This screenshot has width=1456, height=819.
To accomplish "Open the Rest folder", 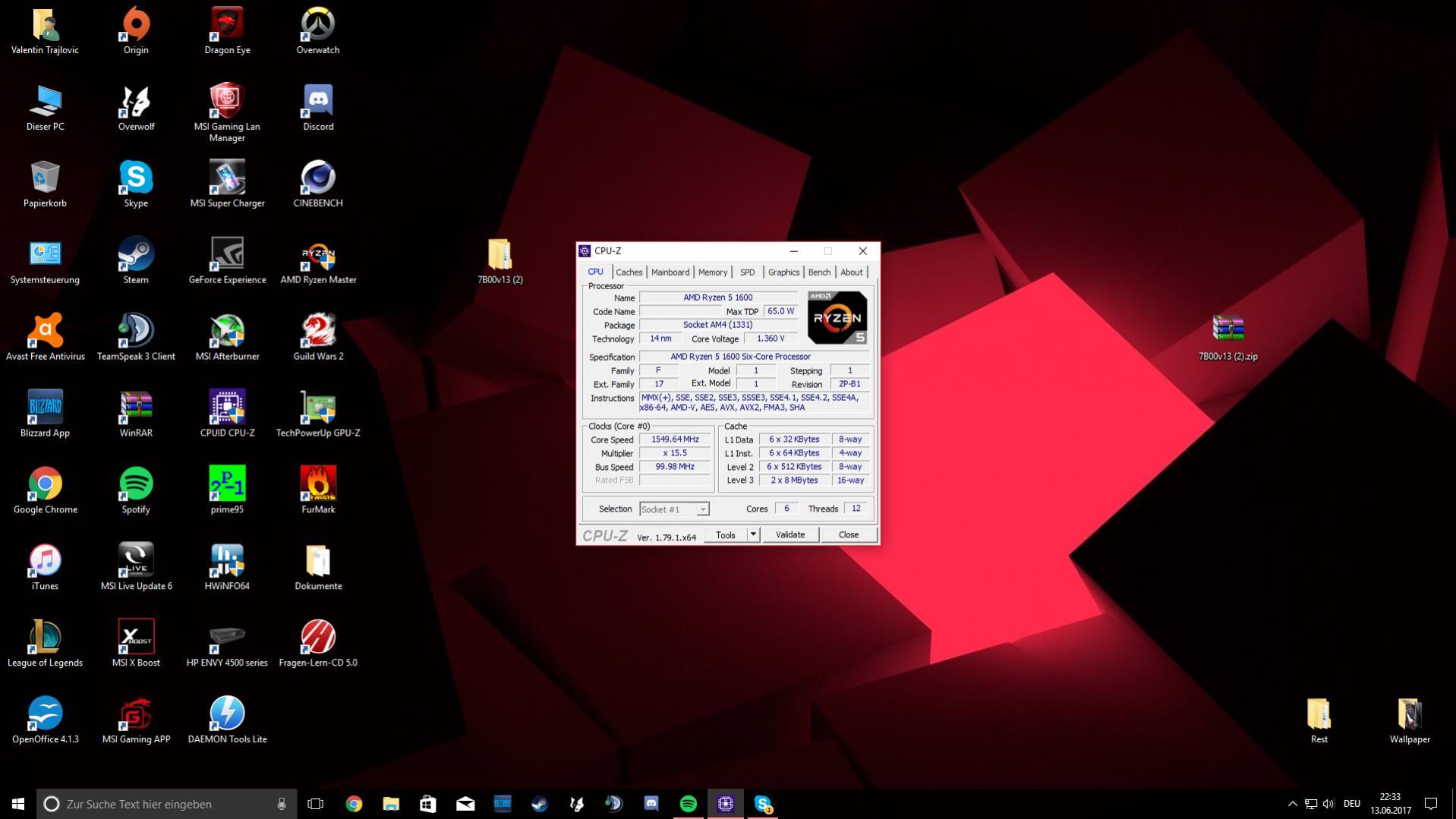I will 1319,721.
